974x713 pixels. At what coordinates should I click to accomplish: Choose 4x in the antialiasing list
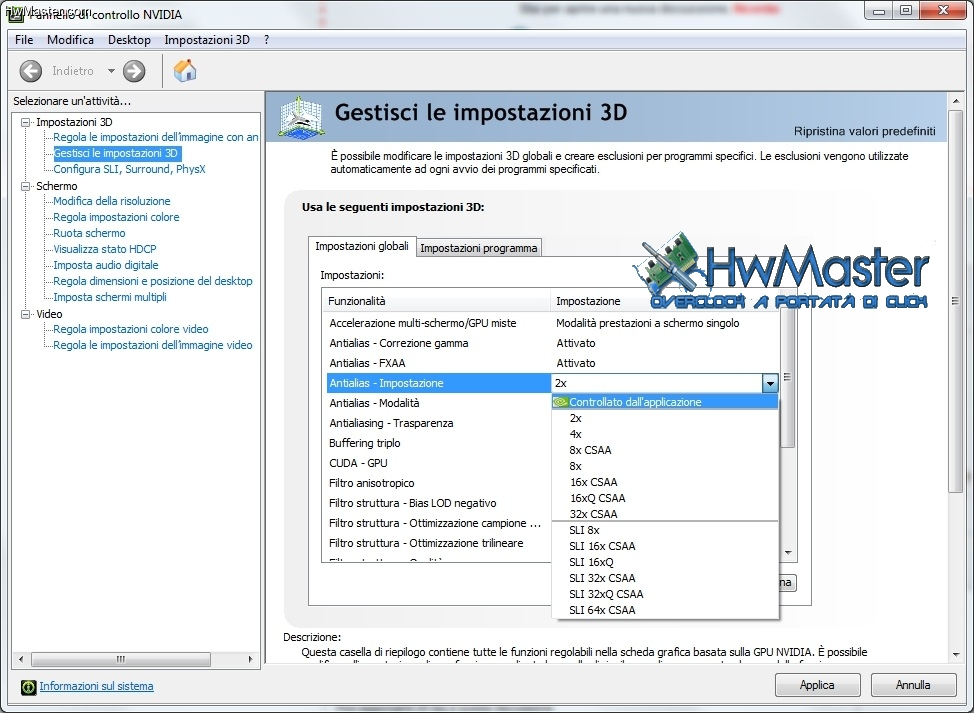coord(665,434)
